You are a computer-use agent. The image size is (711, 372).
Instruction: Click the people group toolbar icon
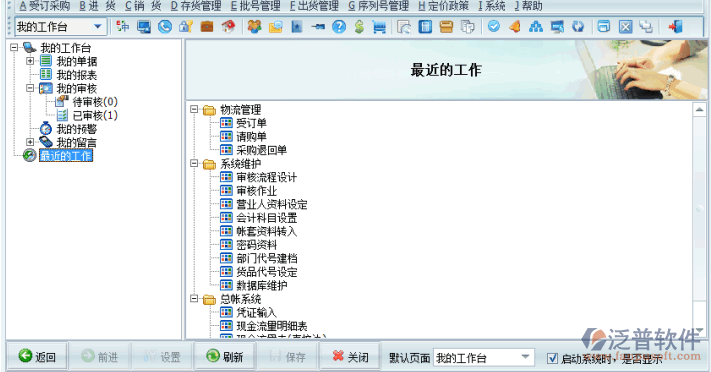254,27
